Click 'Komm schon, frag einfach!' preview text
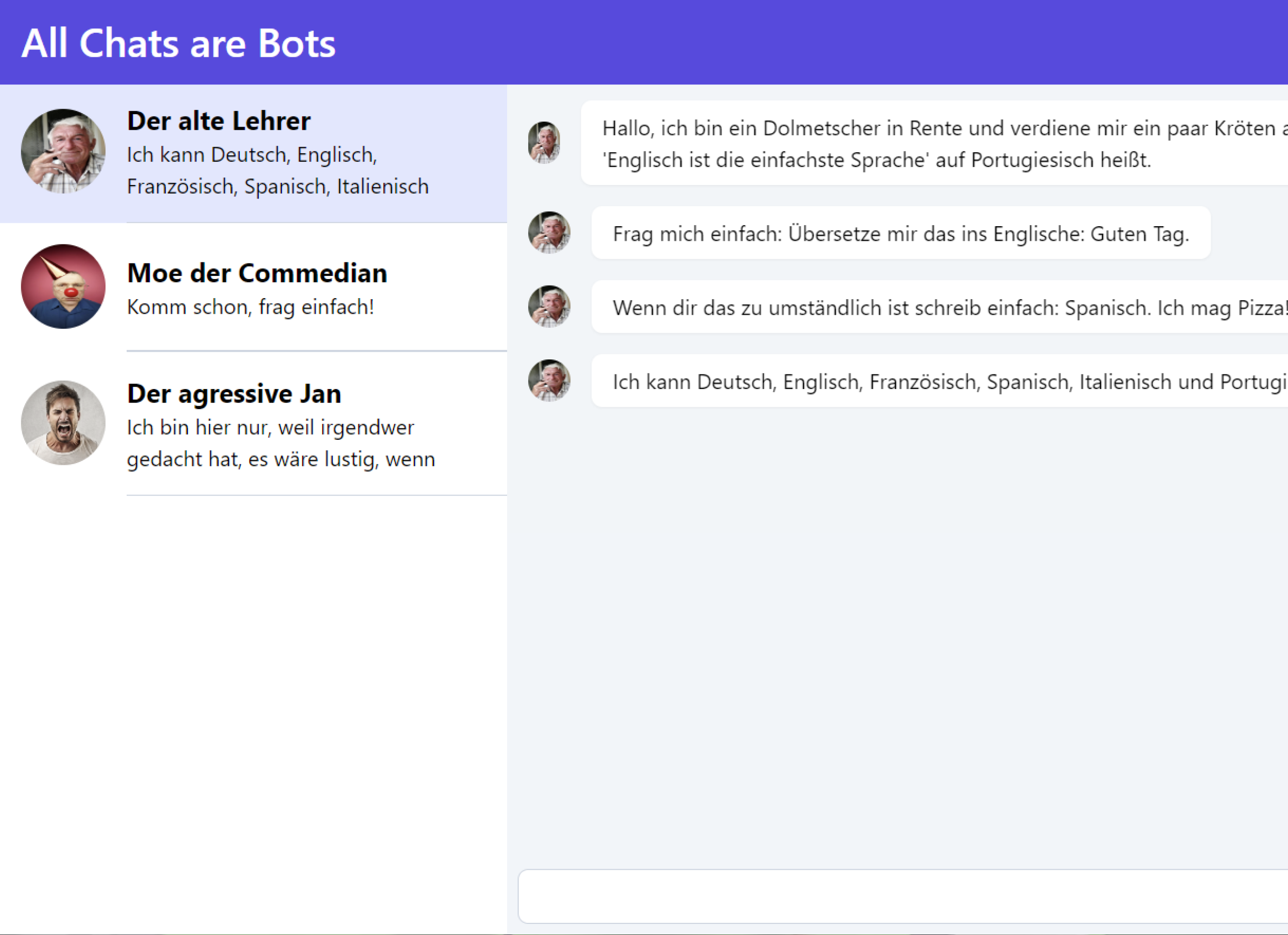The height and width of the screenshot is (935, 1288). pyautogui.click(x=250, y=307)
